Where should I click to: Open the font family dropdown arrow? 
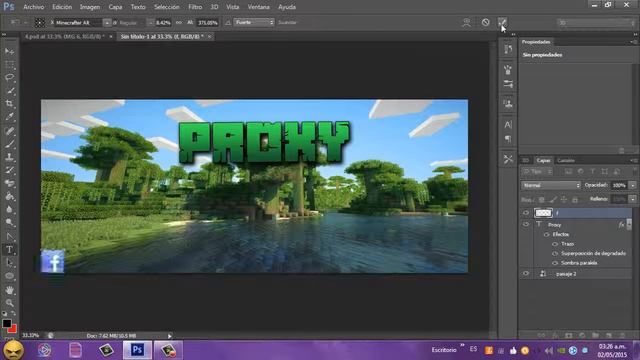point(107,23)
